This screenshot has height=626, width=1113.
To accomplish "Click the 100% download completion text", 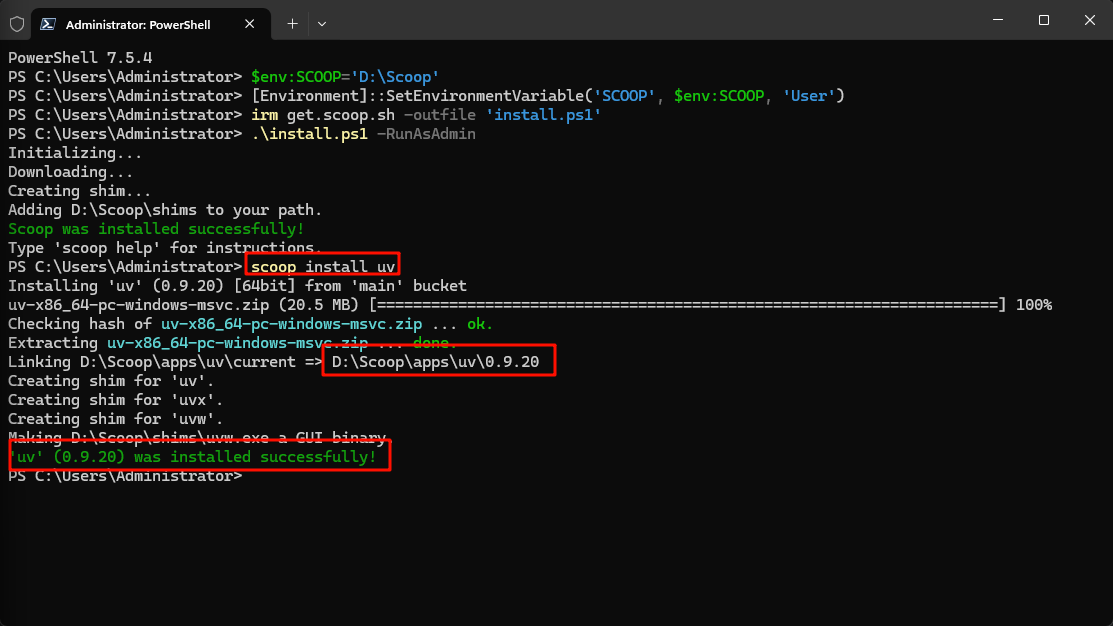I will click(1033, 305).
